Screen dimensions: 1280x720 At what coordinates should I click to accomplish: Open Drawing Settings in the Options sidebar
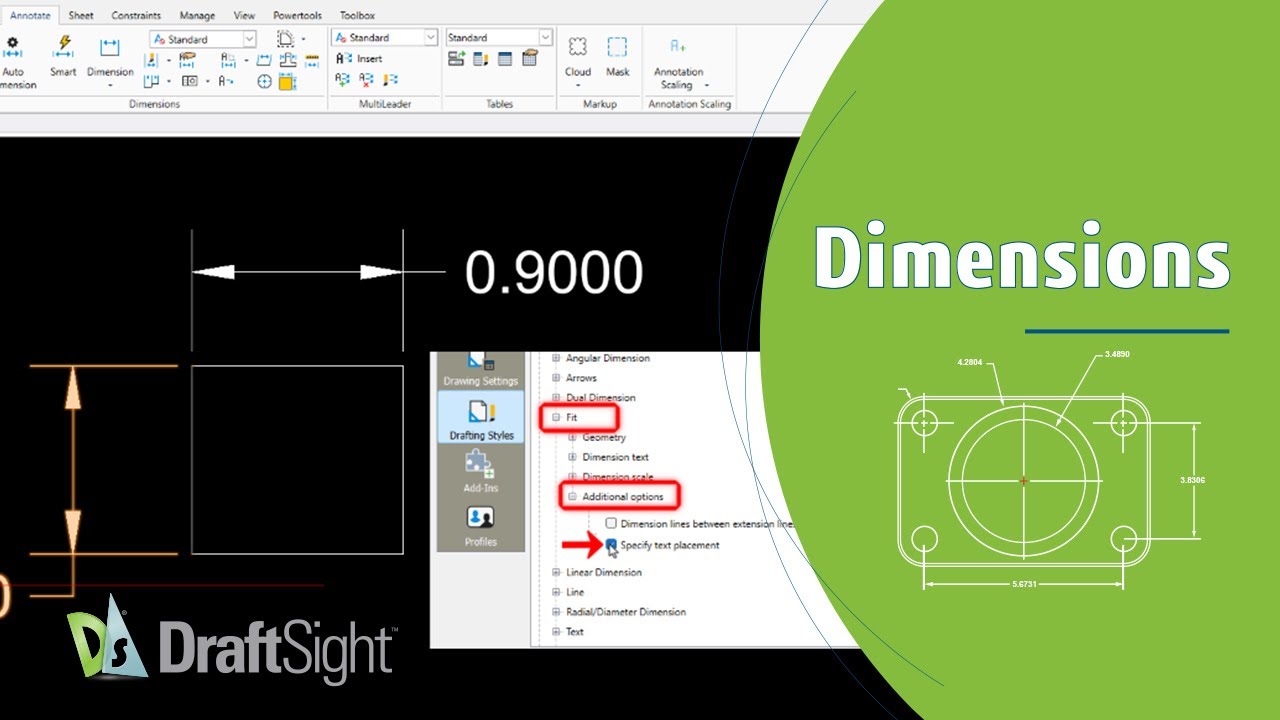(480, 370)
